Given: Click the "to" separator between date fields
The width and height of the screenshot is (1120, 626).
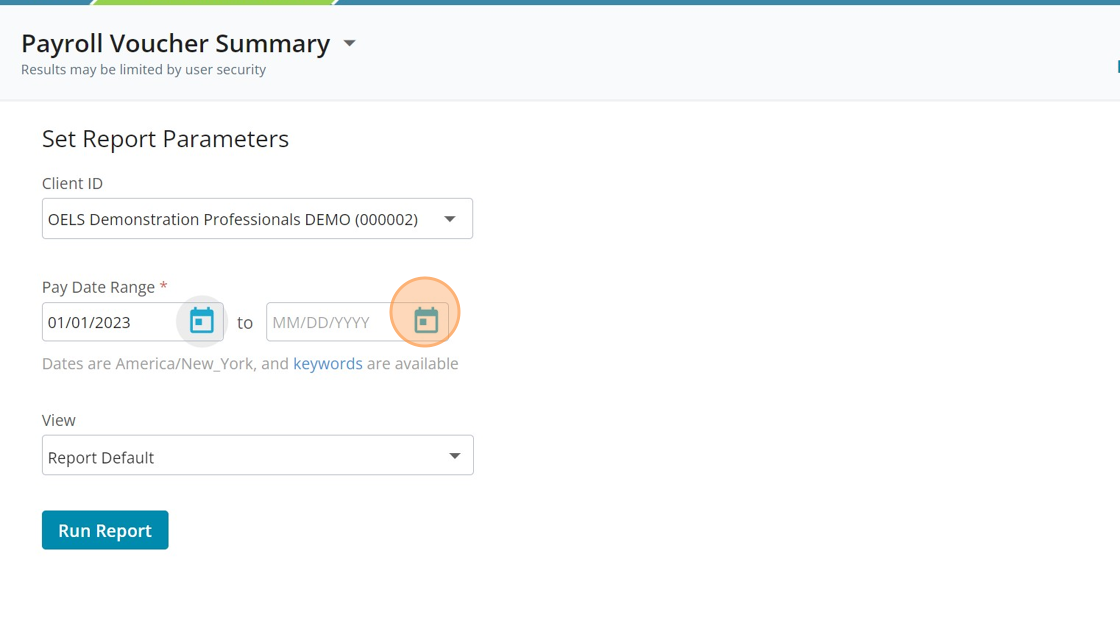Looking at the screenshot, I should (x=245, y=323).
